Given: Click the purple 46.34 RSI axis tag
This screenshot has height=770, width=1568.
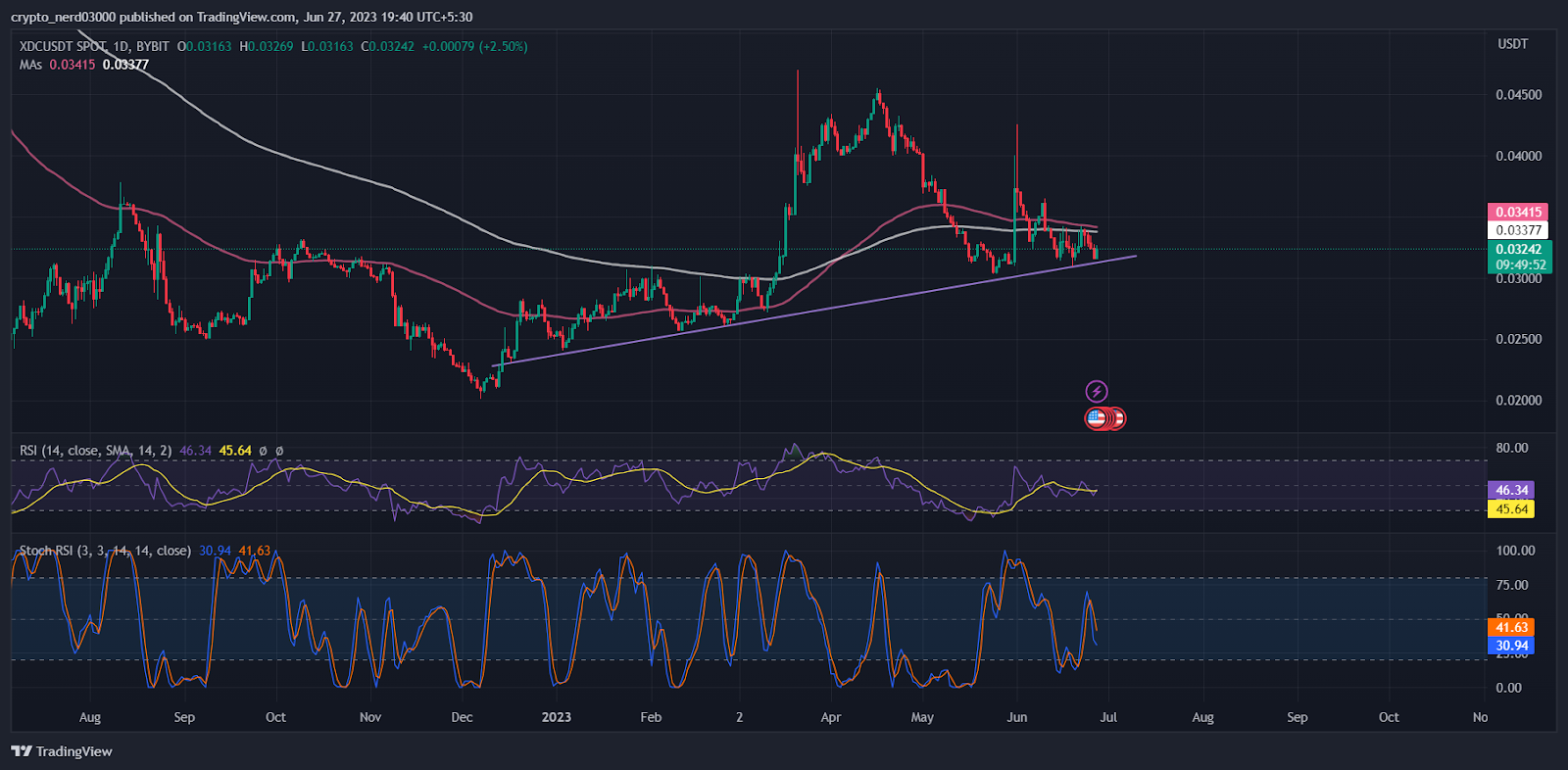Looking at the screenshot, I should [1511, 490].
